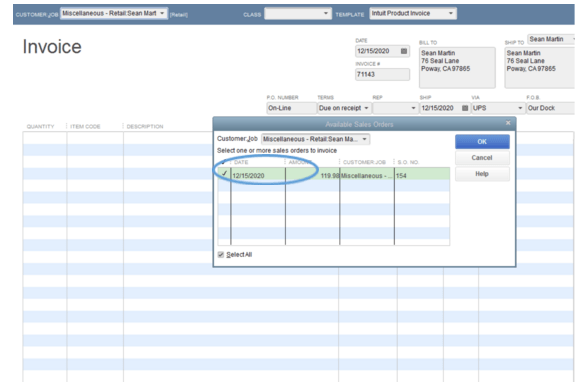Click the Miscellaneous customer cell in sales order row

367,174
